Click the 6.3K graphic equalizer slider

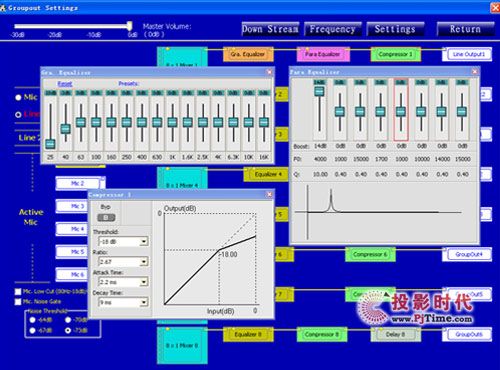(x=233, y=122)
